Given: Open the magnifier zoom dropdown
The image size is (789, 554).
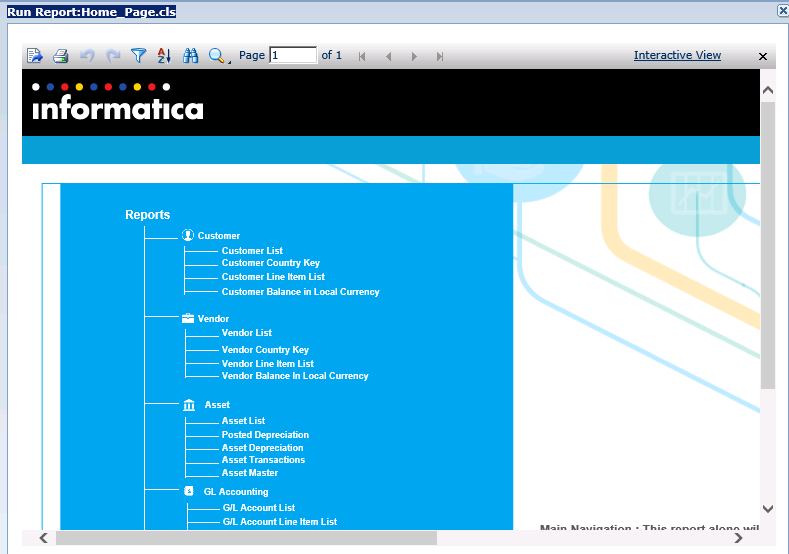Looking at the screenshot, I should (218, 56).
